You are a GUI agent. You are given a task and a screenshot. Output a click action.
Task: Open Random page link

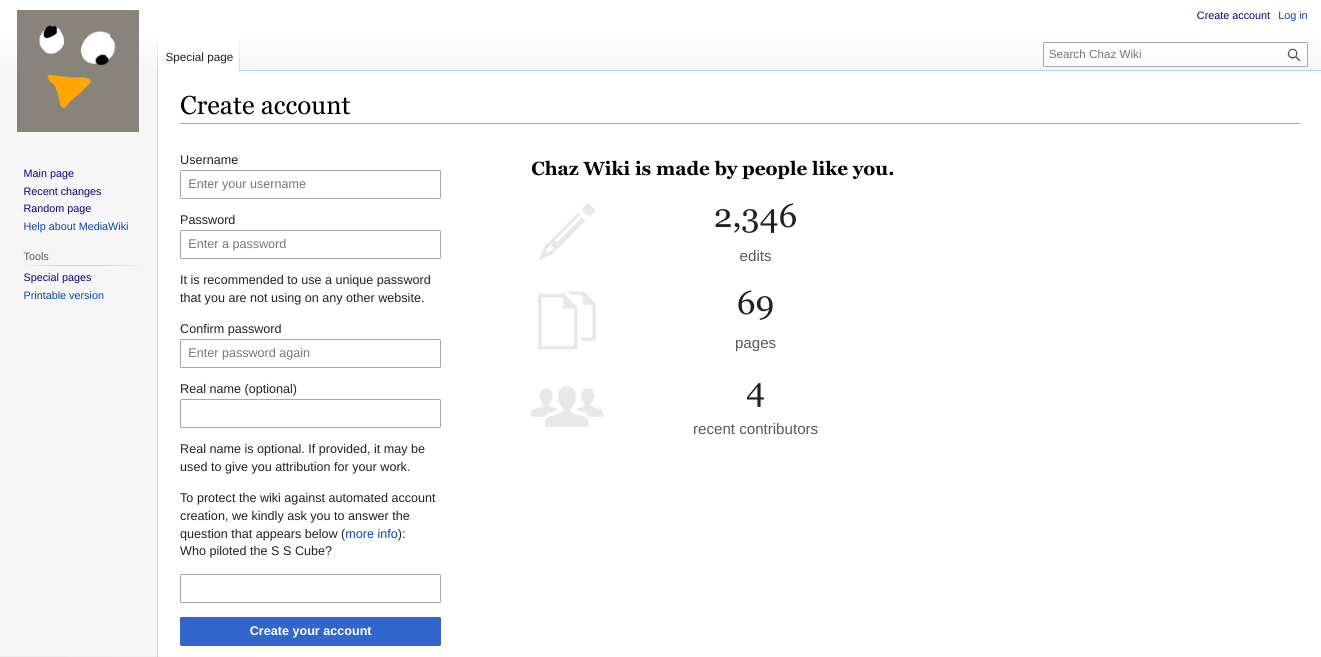[57, 208]
